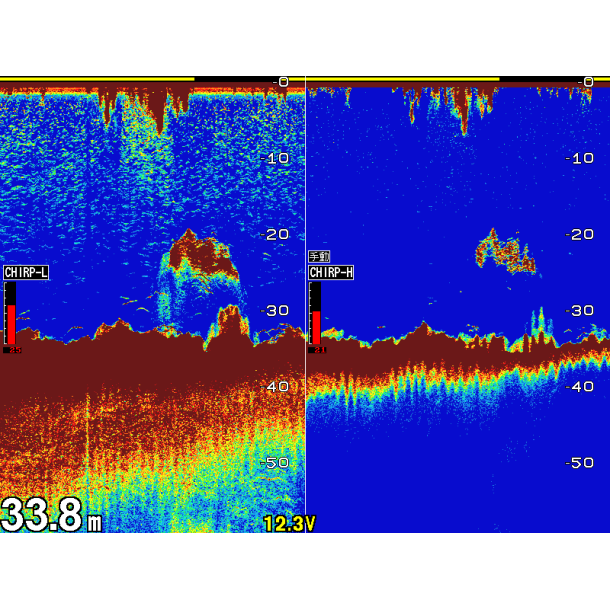Click the 40 depth marker, right panel
Viewport: 610px width, 610px height.
pyautogui.click(x=581, y=386)
